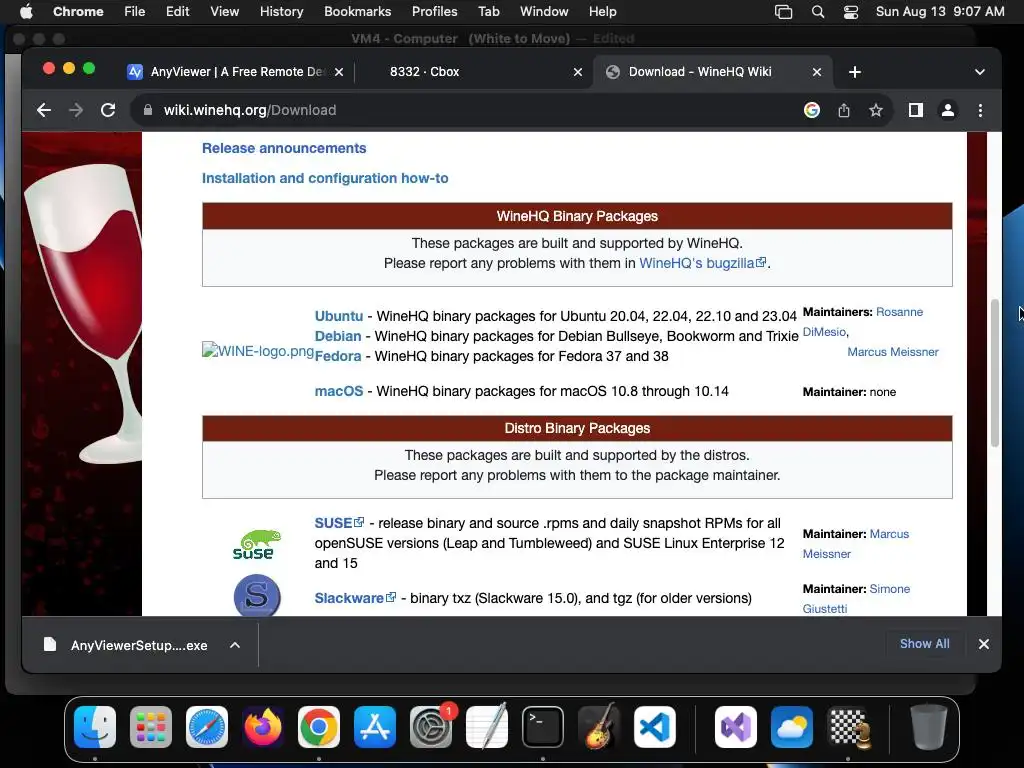
Task: Open Control Center in menu bar
Action: click(x=850, y=11)
